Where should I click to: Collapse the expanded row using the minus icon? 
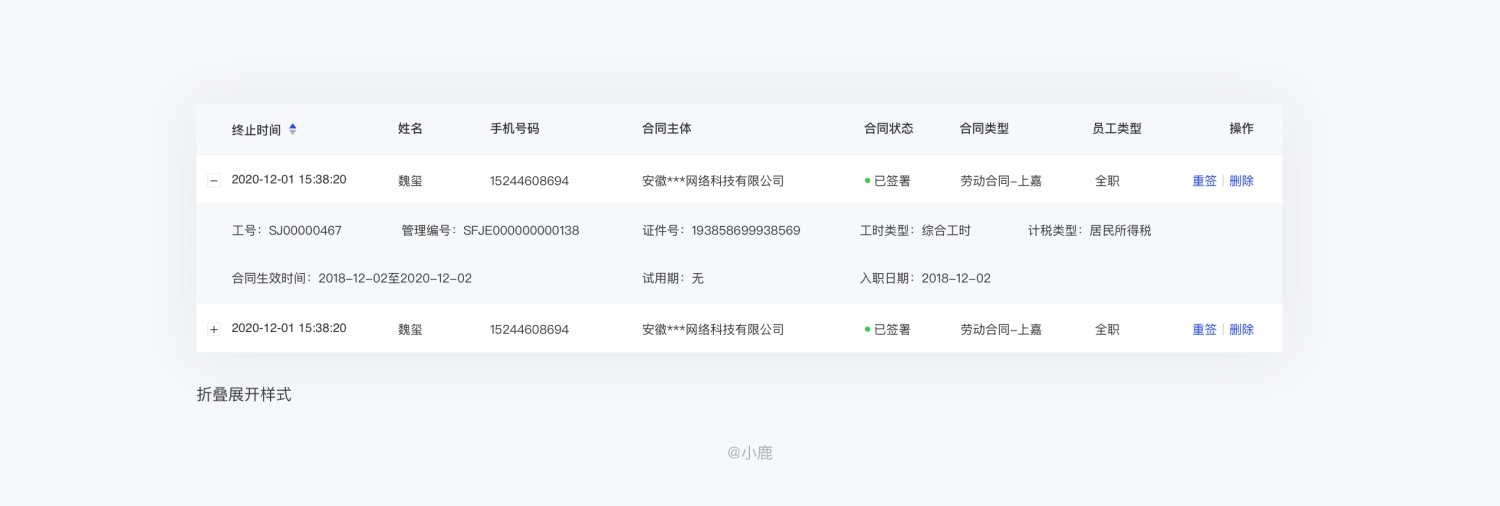click(214, 181)
